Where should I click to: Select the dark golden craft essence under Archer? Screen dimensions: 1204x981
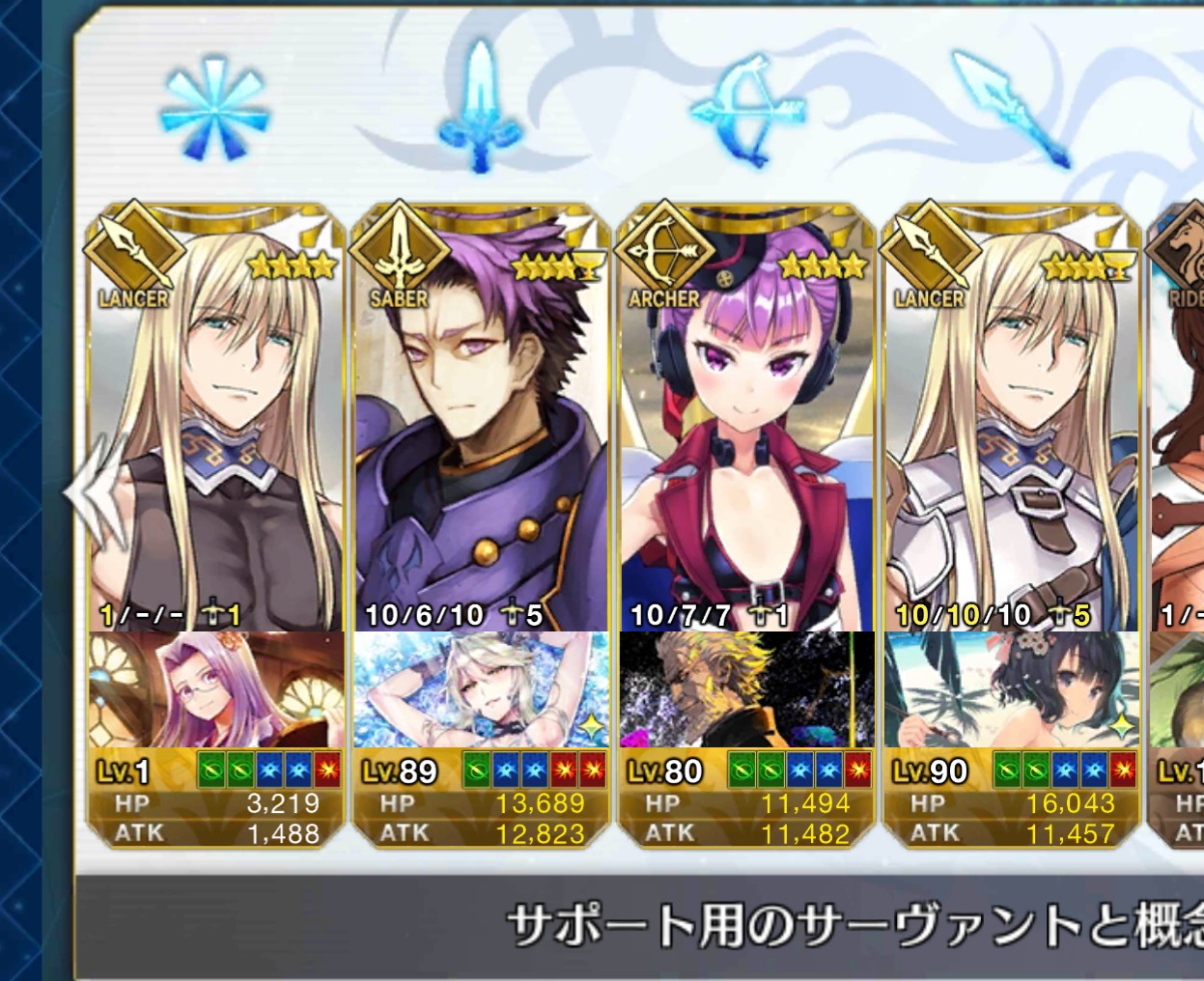747,689
